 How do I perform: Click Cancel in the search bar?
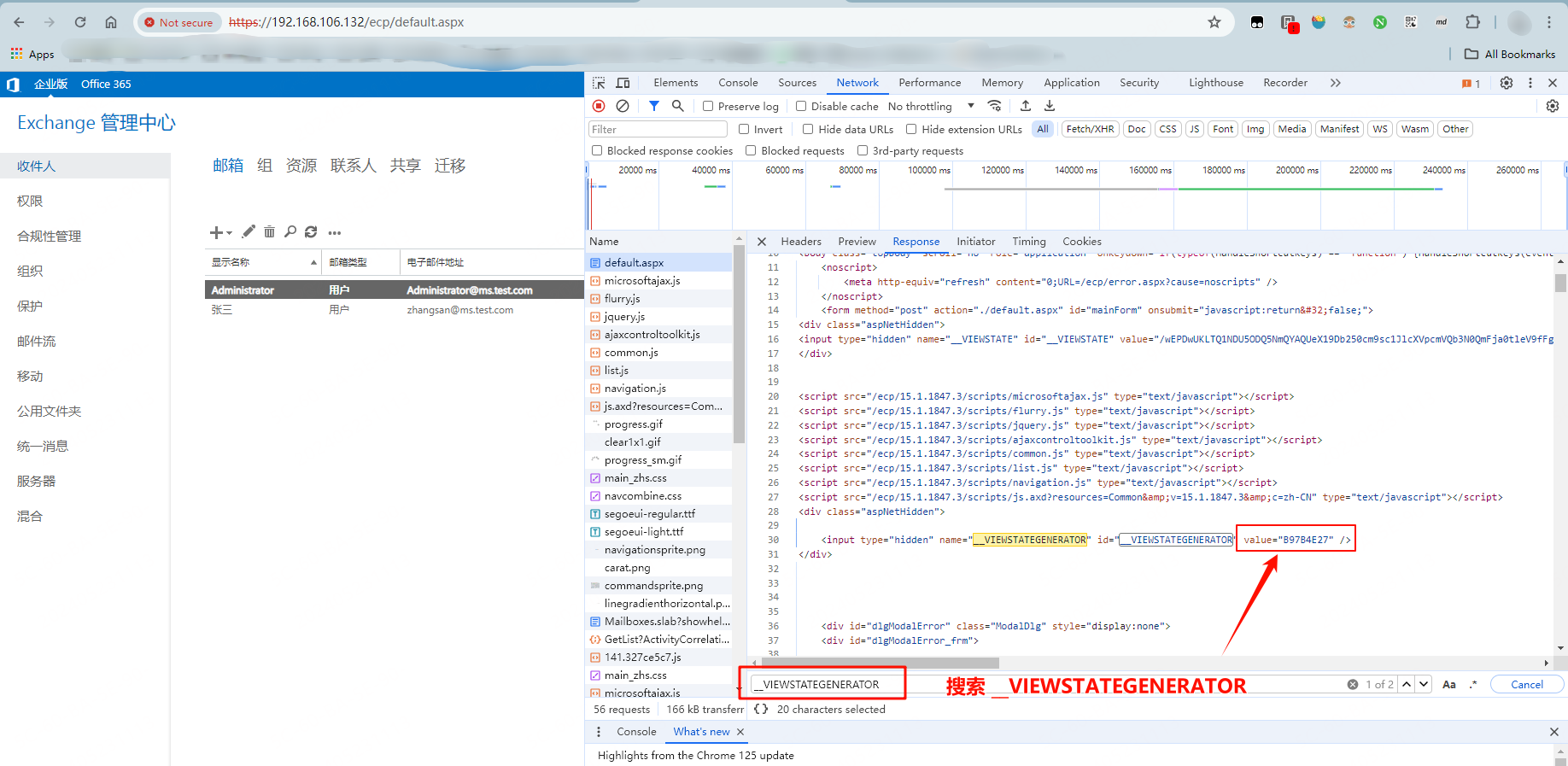(1526, 684)
